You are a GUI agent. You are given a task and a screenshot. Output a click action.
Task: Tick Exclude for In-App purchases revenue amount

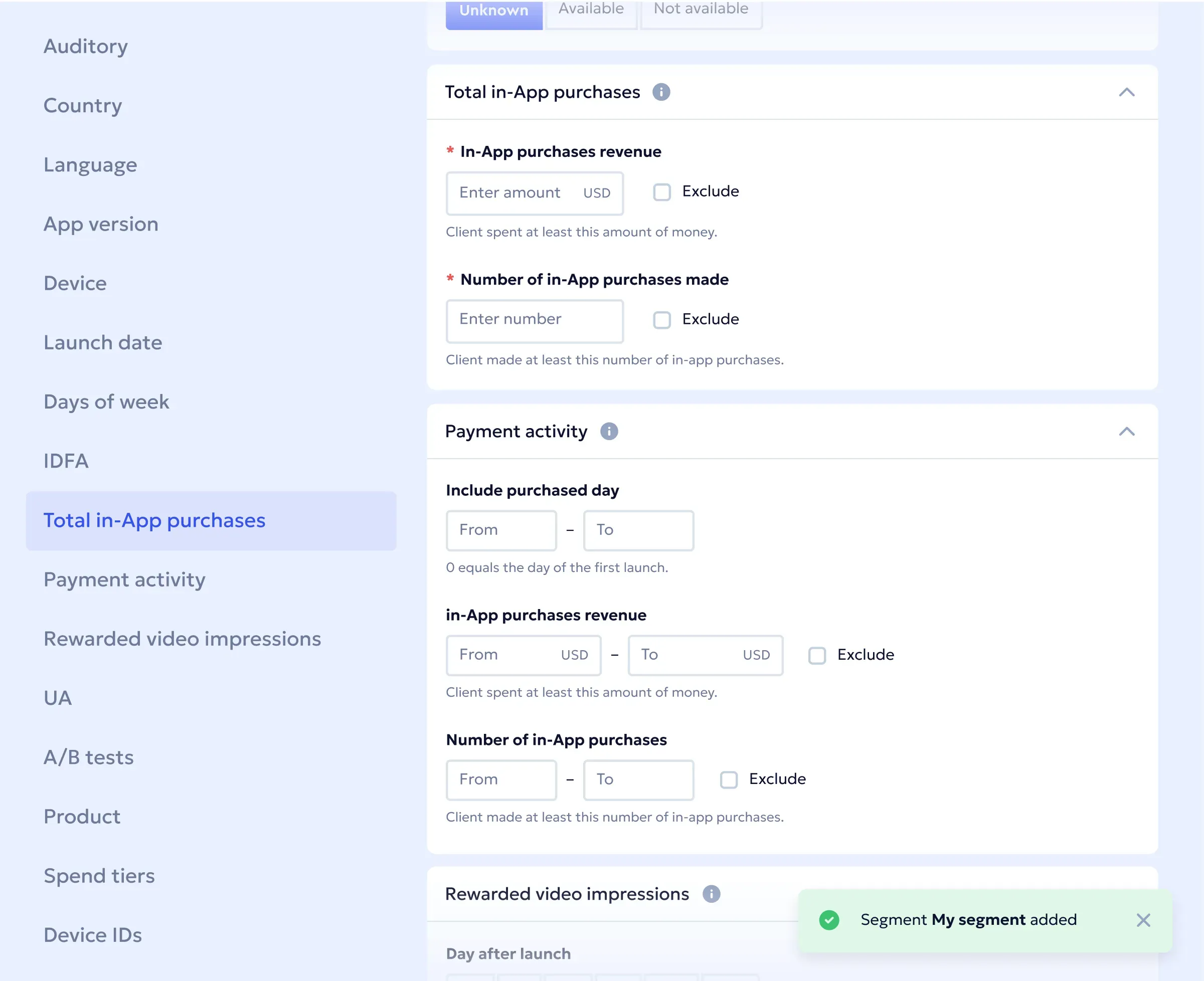click(662, 192)
